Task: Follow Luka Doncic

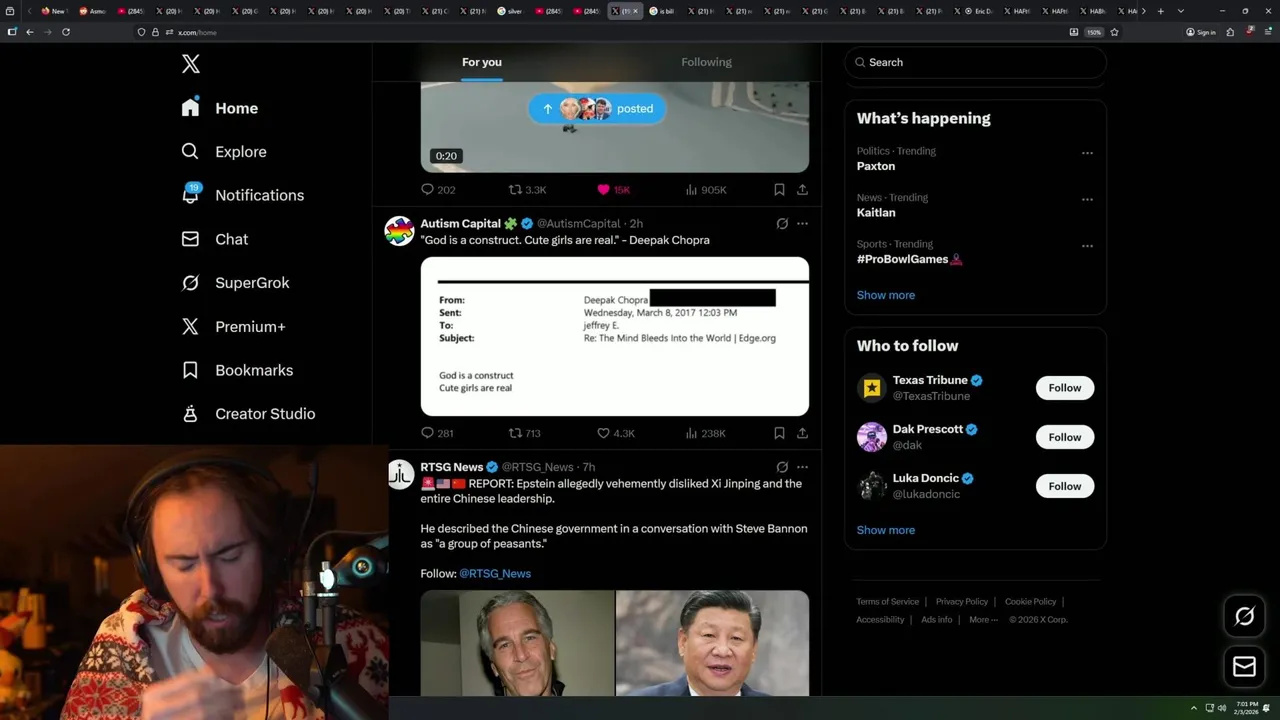Action: [x=1065, y=486]
